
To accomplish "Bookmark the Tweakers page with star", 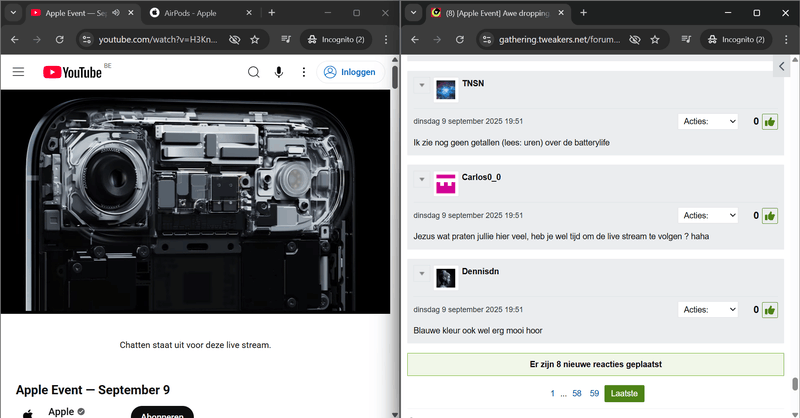I will (x=655, y=39).
